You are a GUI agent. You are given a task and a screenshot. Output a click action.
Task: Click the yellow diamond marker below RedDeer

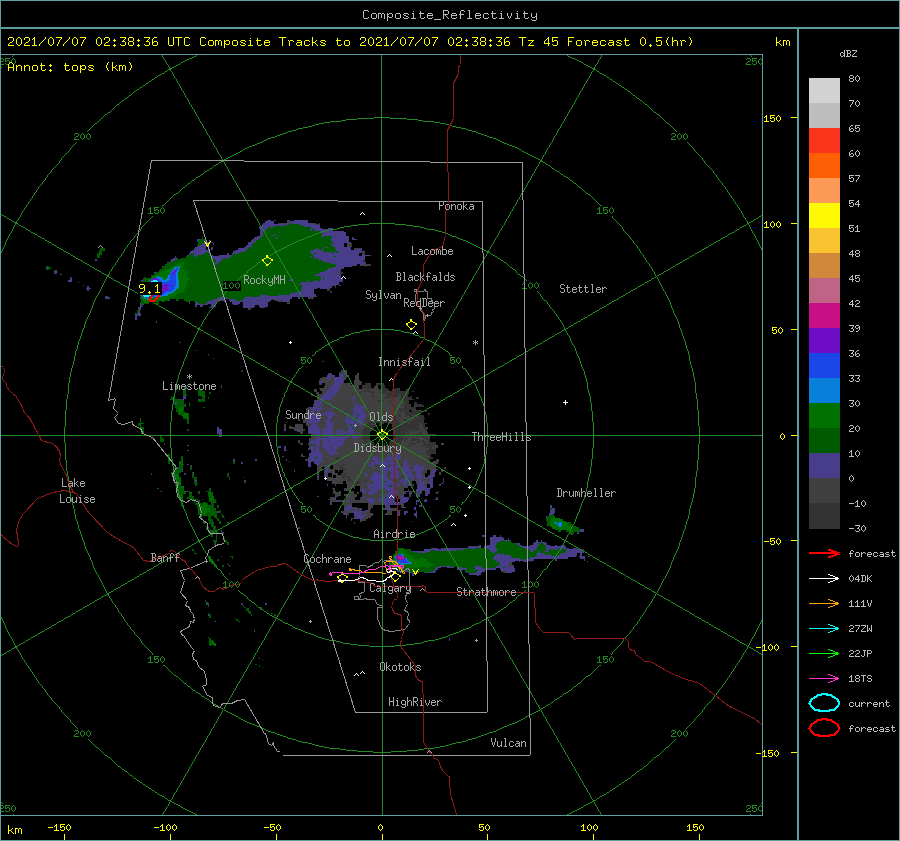tap(411, 325)
